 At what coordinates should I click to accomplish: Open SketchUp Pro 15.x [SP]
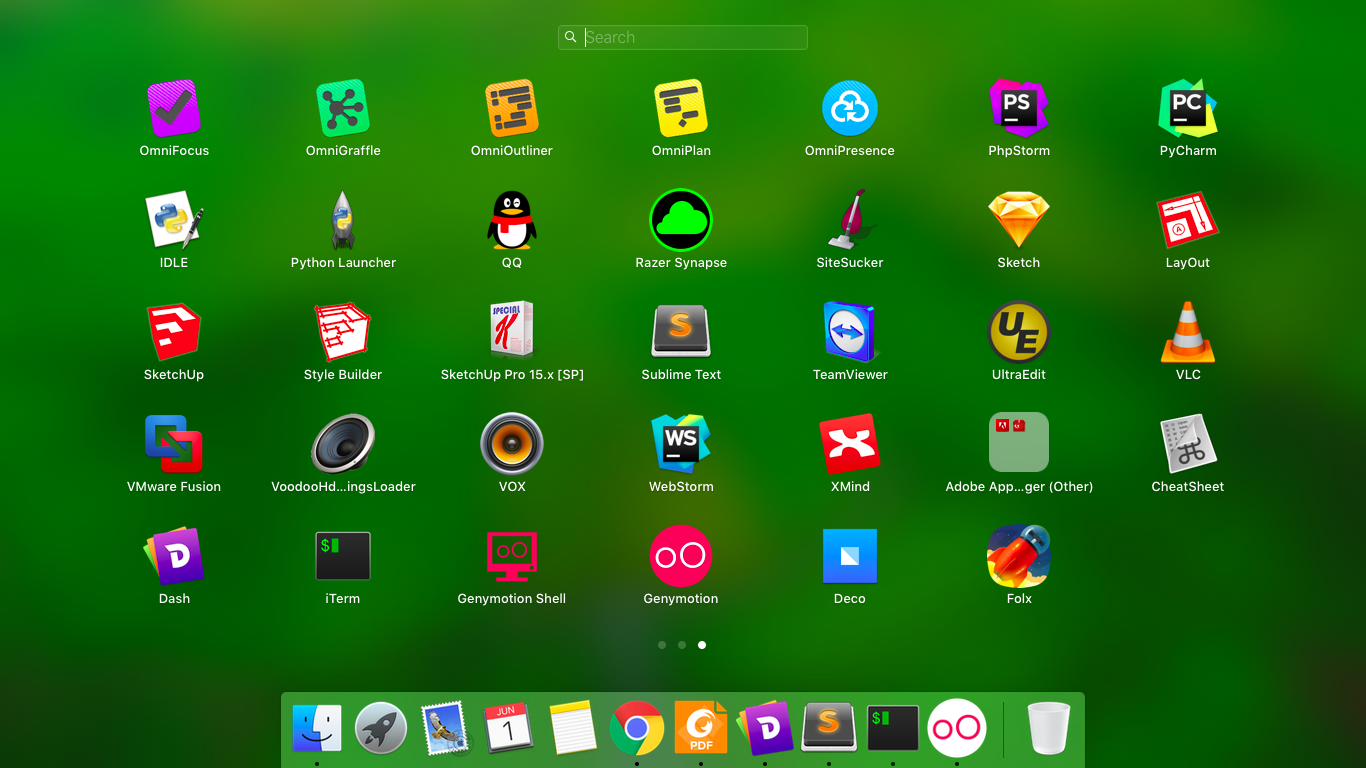coord(512,330)
